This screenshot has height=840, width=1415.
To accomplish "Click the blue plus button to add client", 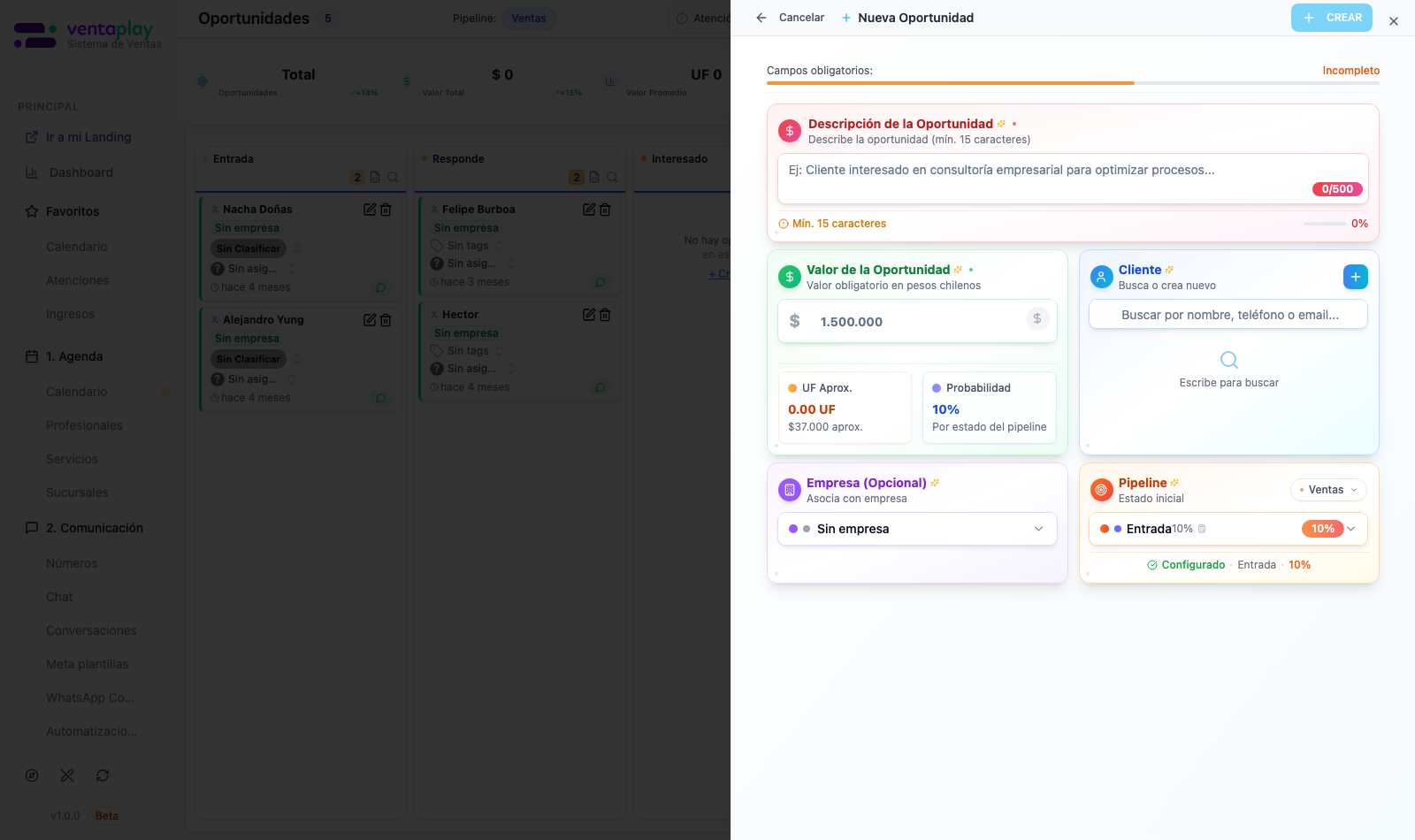I will click(x=1355, y=277).
